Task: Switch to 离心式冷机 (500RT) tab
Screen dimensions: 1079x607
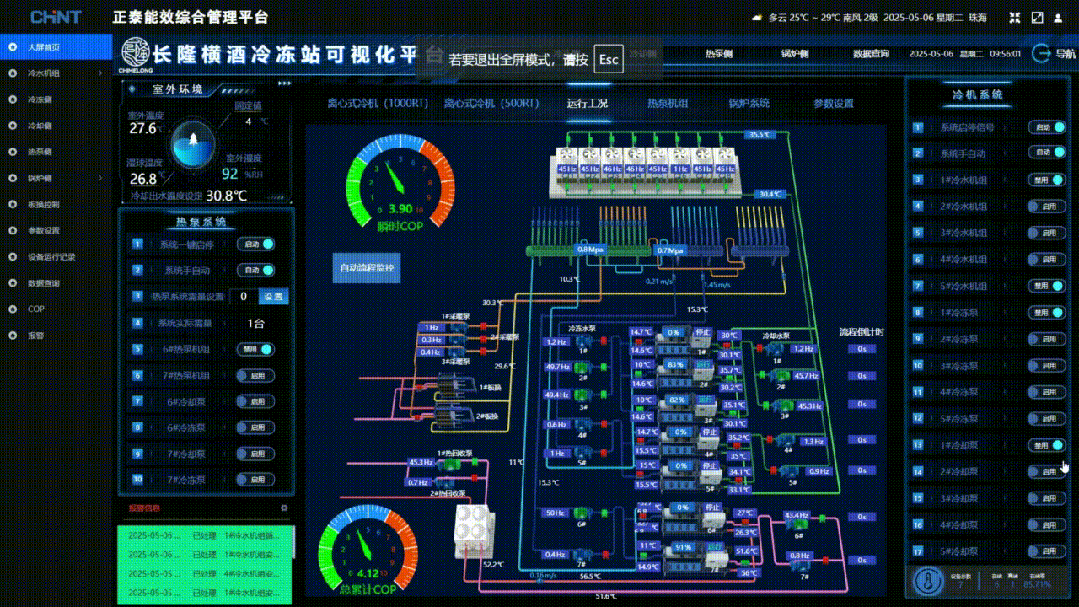Action: [x=491, y=103]
